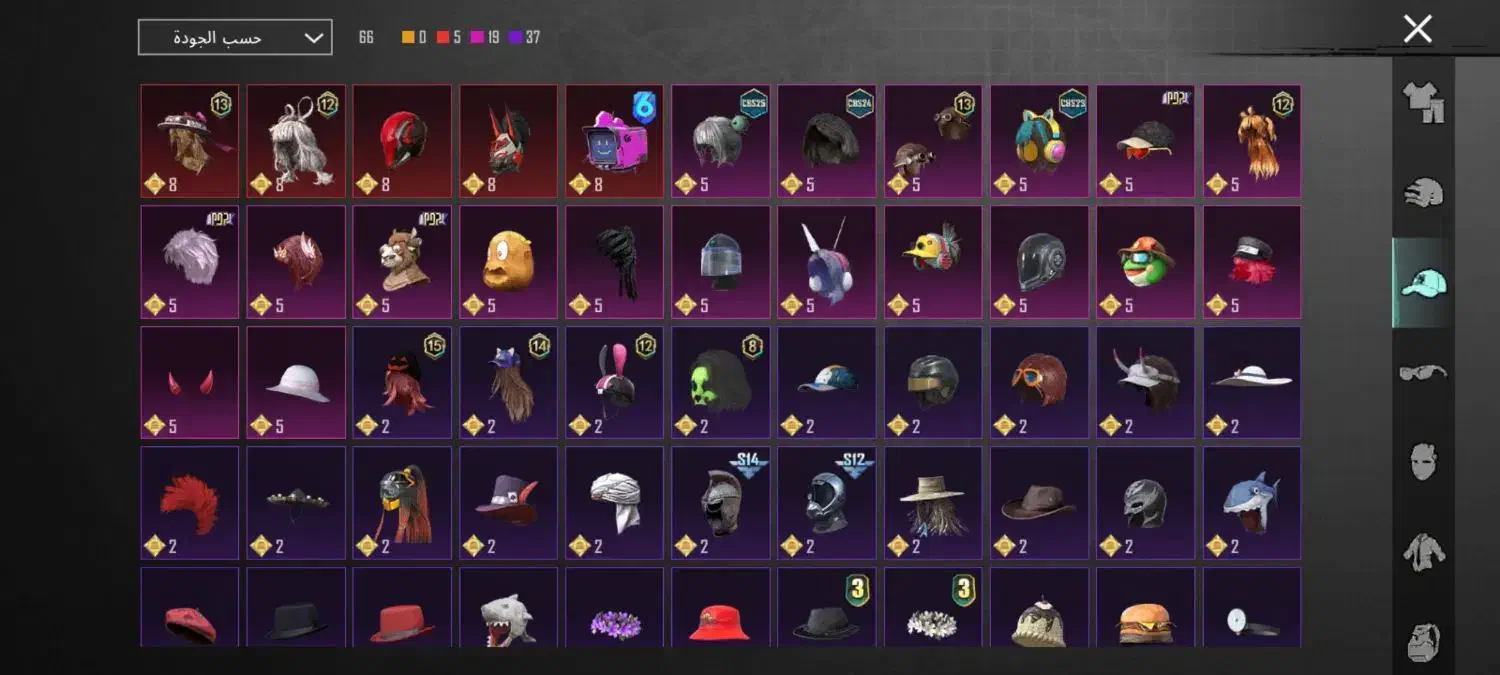Select the helmet category in sidebar

1424,192
